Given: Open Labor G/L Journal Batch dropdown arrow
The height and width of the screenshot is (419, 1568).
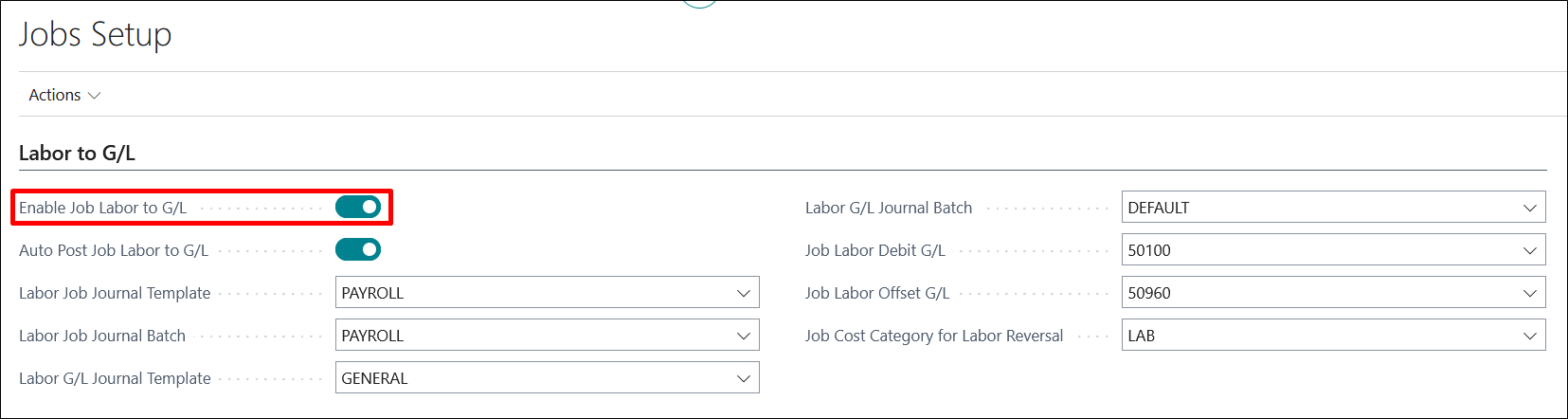Looking at the screenshot, I should [1529, 208].
